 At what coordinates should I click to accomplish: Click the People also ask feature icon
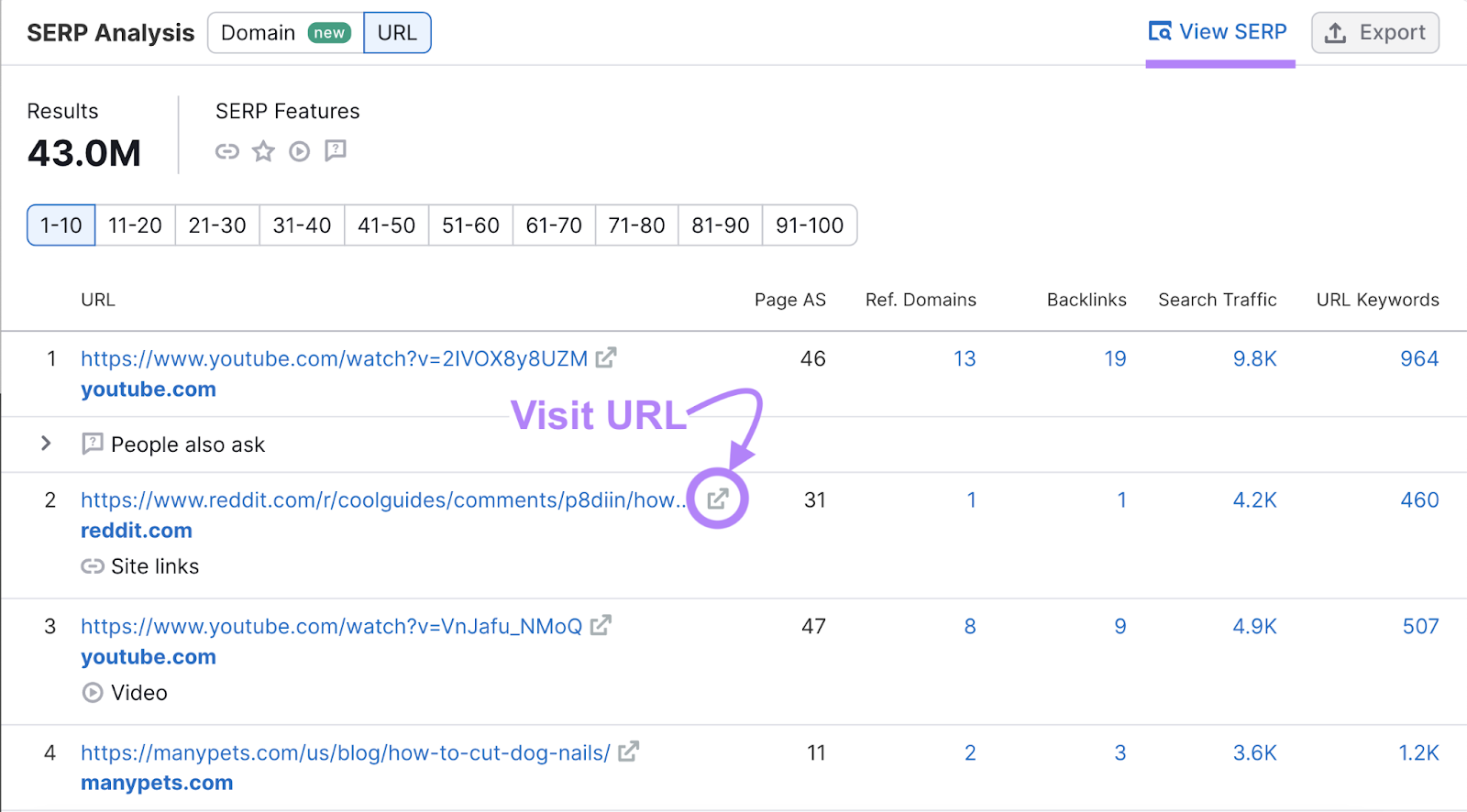[336, 150]
